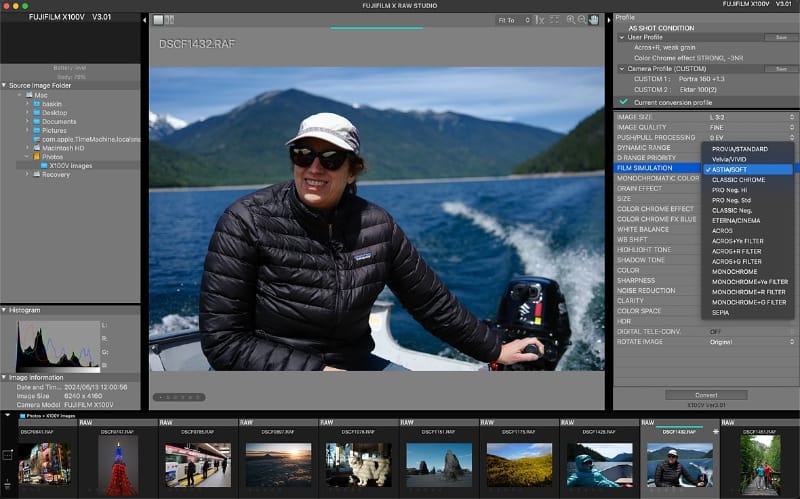Select the WHITE BALANCE setting row

[x=658, y=230]
